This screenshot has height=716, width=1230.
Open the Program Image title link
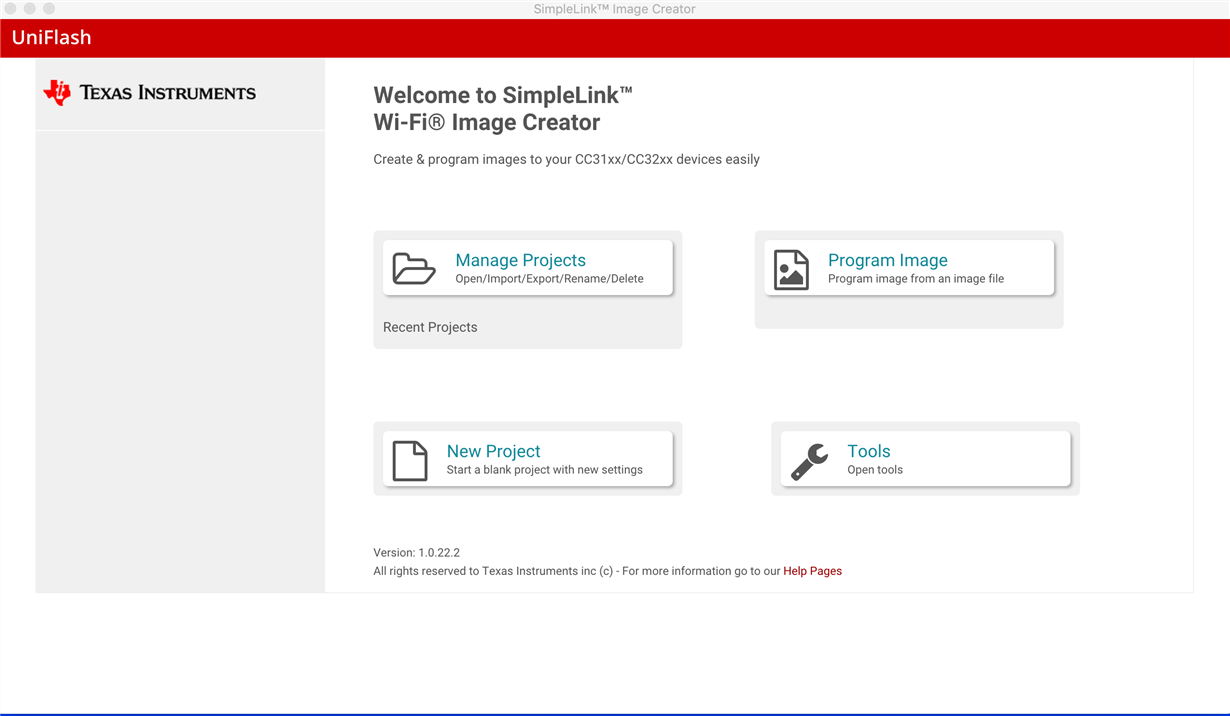point(887,260)
